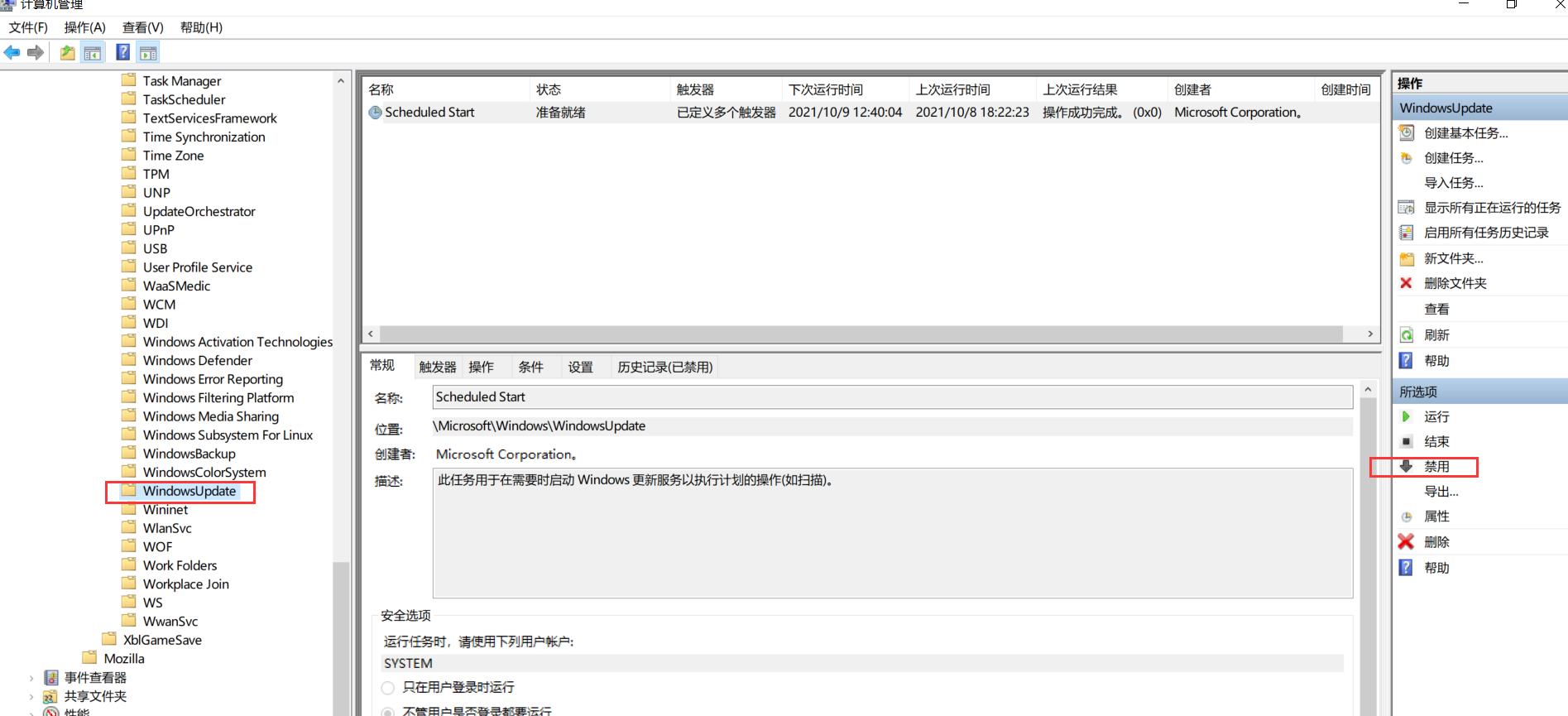Screen dimensions: 1568x716
Task: Open Shared Folders (共享文件夹) node
Action: [x=95, y=697]
